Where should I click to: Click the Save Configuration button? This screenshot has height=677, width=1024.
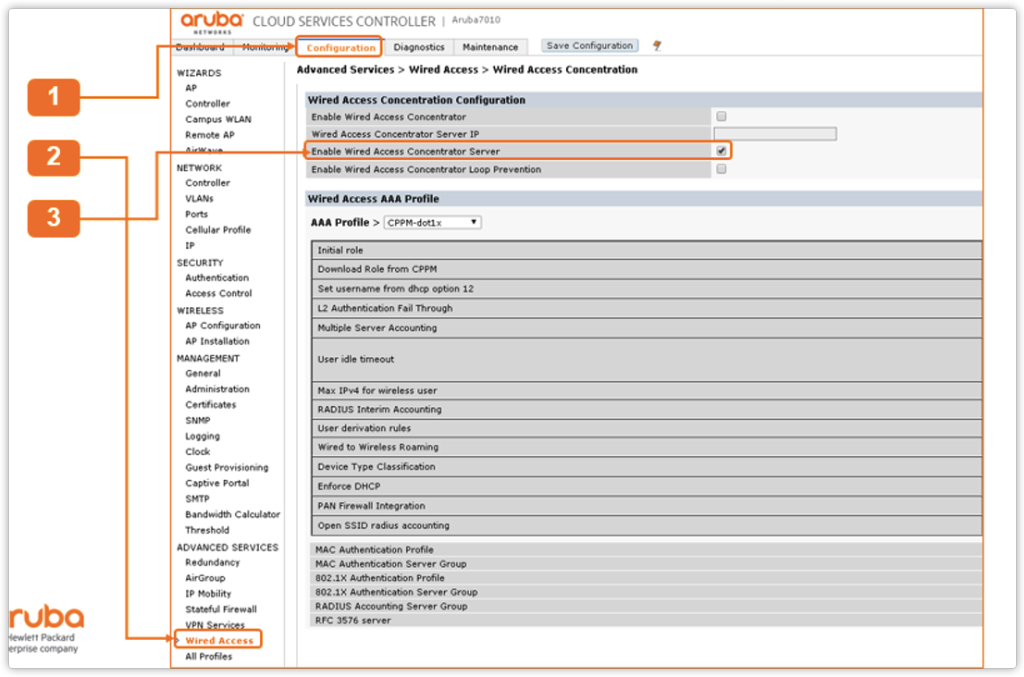590,46
